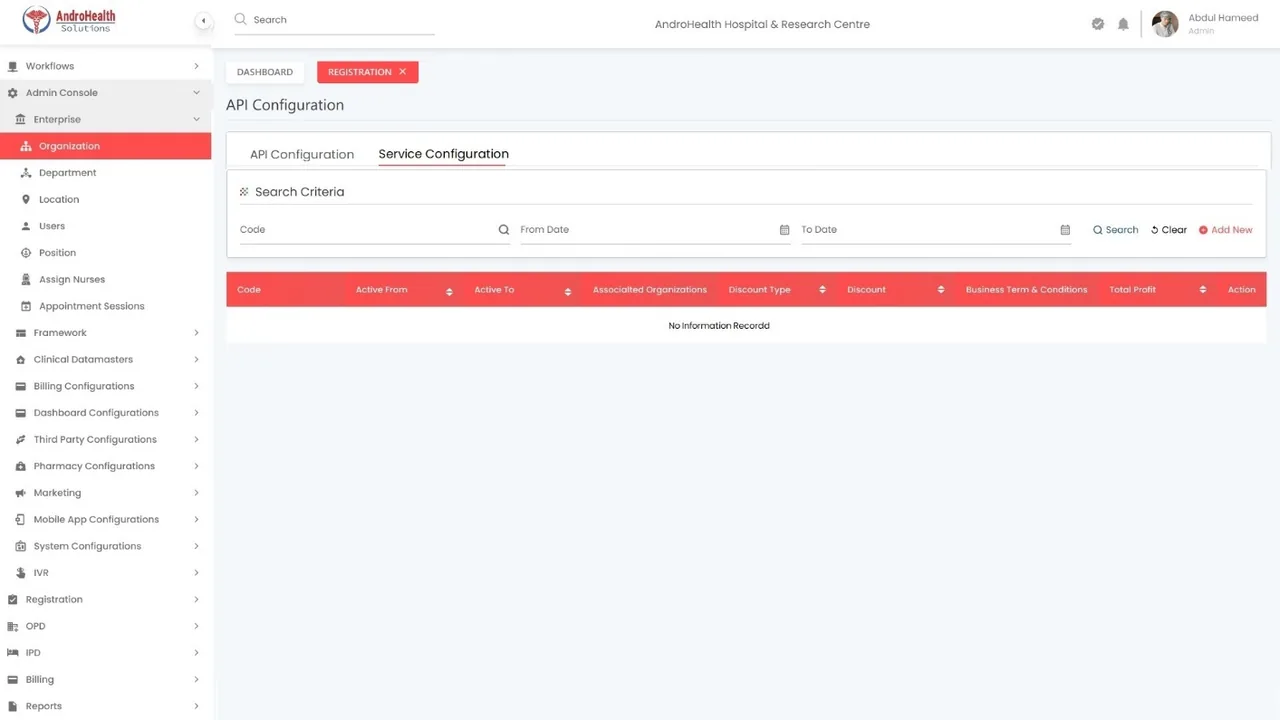
Task: Click the AndroHealth Solutions logo
Action: (x=68, y=20)
